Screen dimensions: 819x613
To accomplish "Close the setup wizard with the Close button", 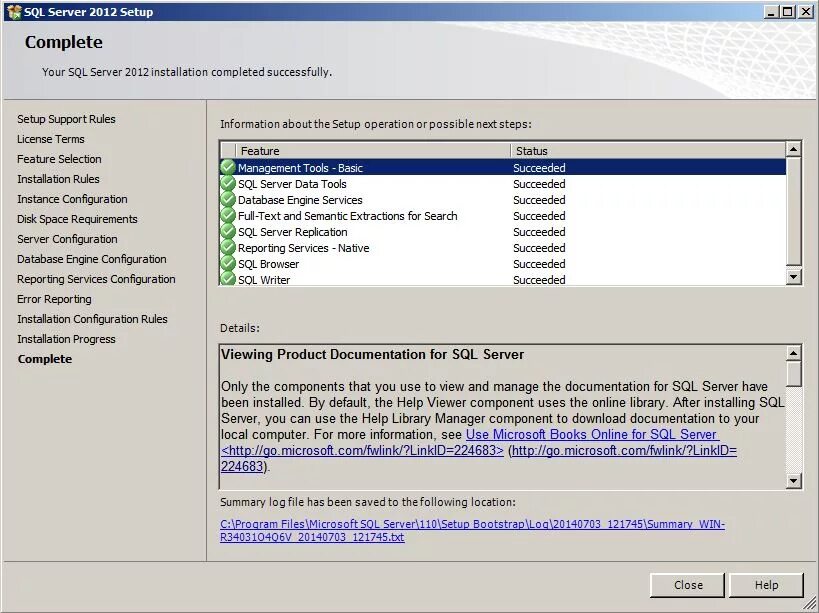I will [x=687, y=585].
